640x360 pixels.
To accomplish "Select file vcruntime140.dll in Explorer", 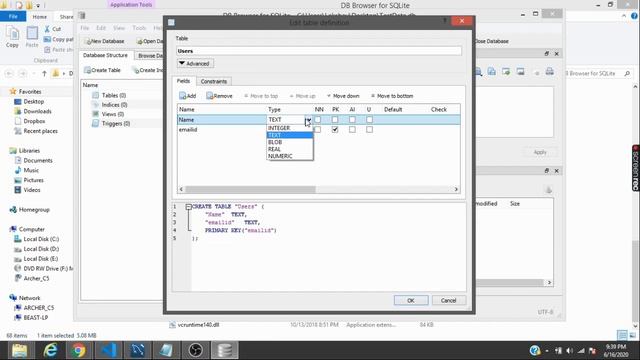I will (198, 325).
